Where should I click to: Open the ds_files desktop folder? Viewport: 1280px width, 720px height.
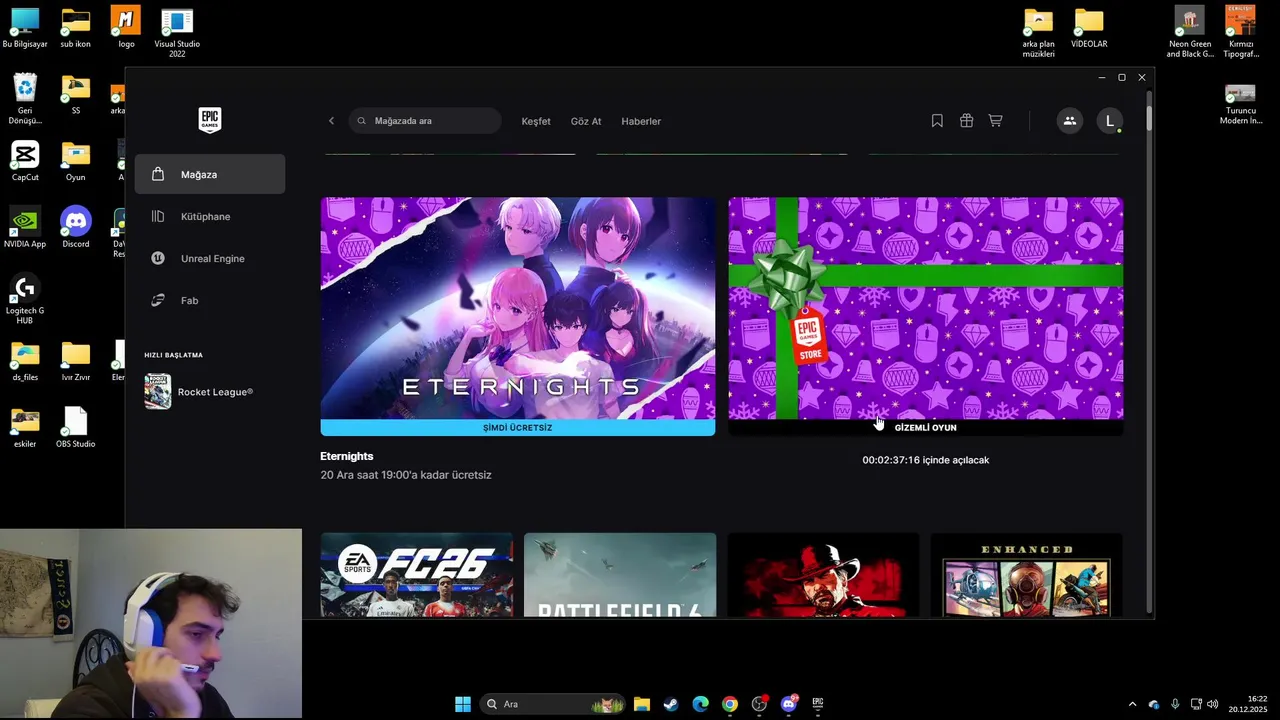coord(25,361)
